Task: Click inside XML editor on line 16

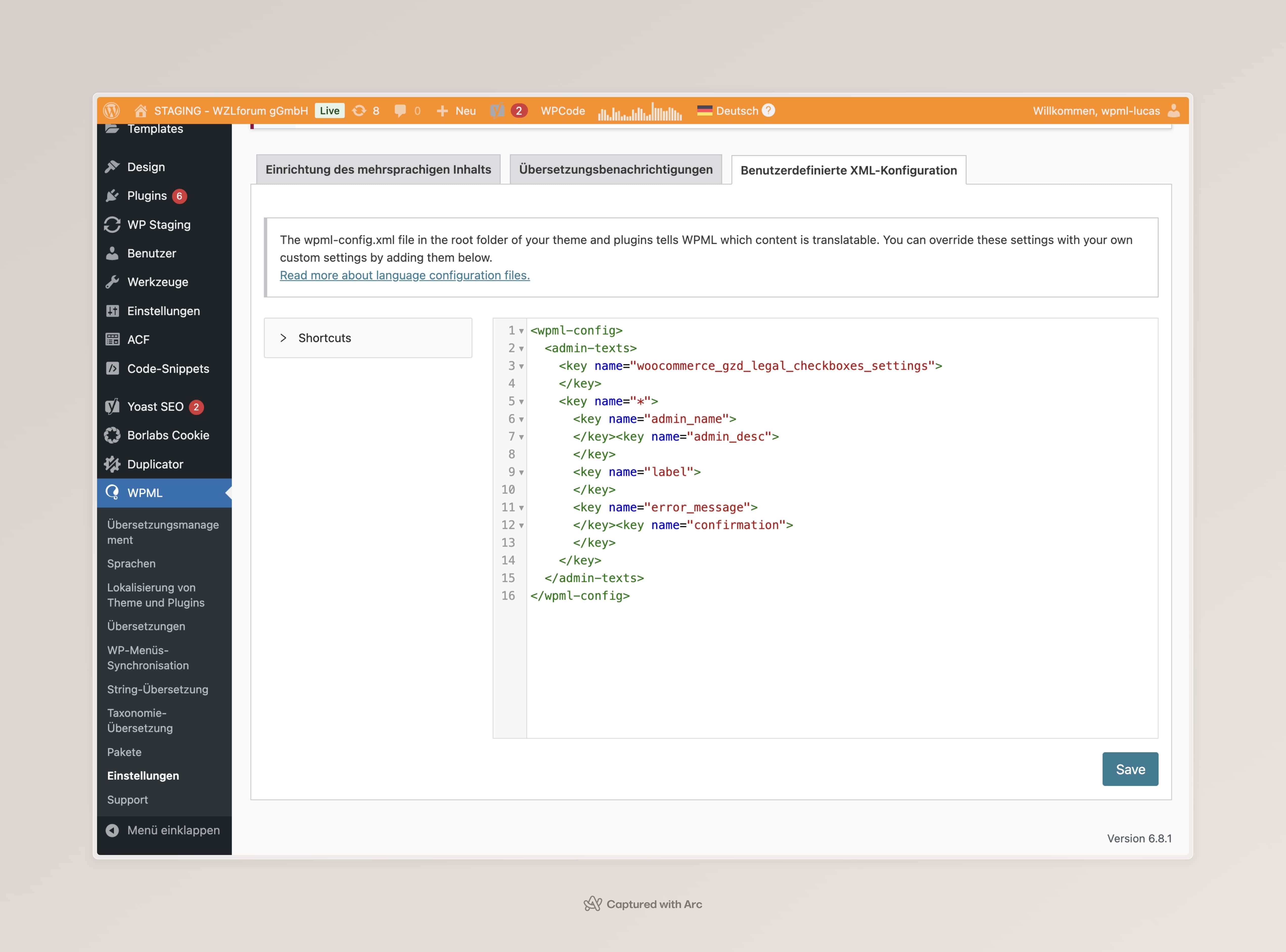Action: pyautogui.click(x=580, y=596)
